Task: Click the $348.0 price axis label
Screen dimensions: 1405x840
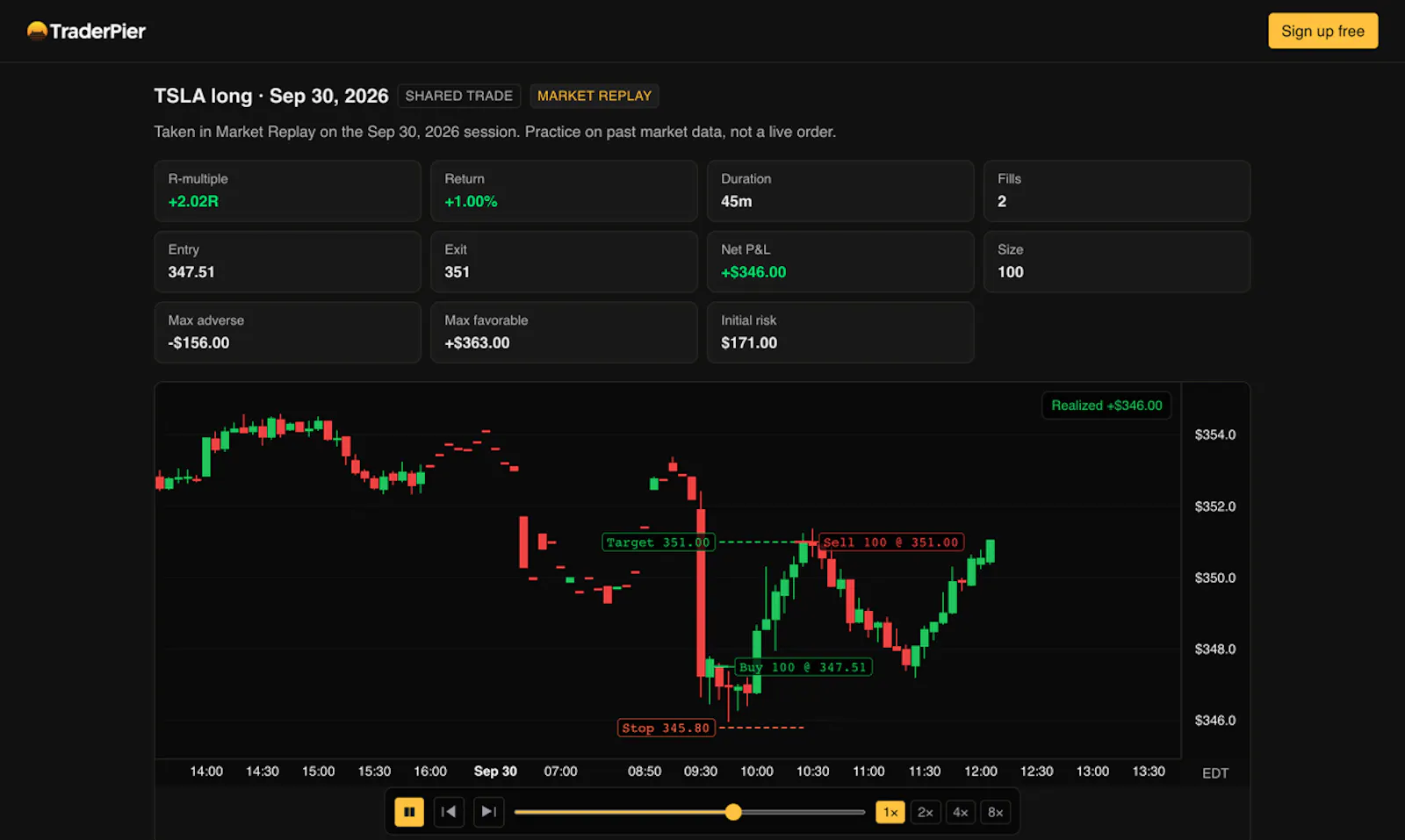Action: pos(1215,649)
